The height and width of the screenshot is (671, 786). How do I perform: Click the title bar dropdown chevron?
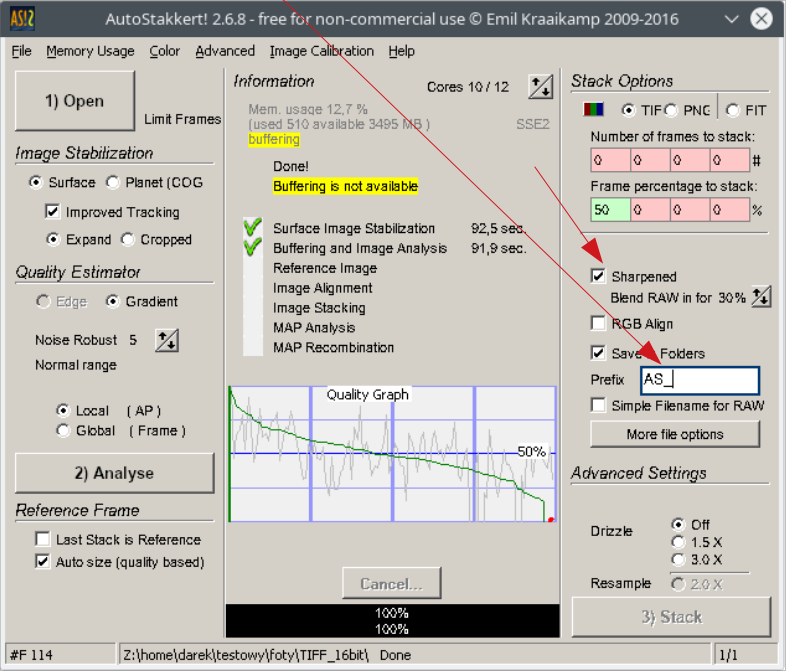pyautogui.click(x=731, y=19)
